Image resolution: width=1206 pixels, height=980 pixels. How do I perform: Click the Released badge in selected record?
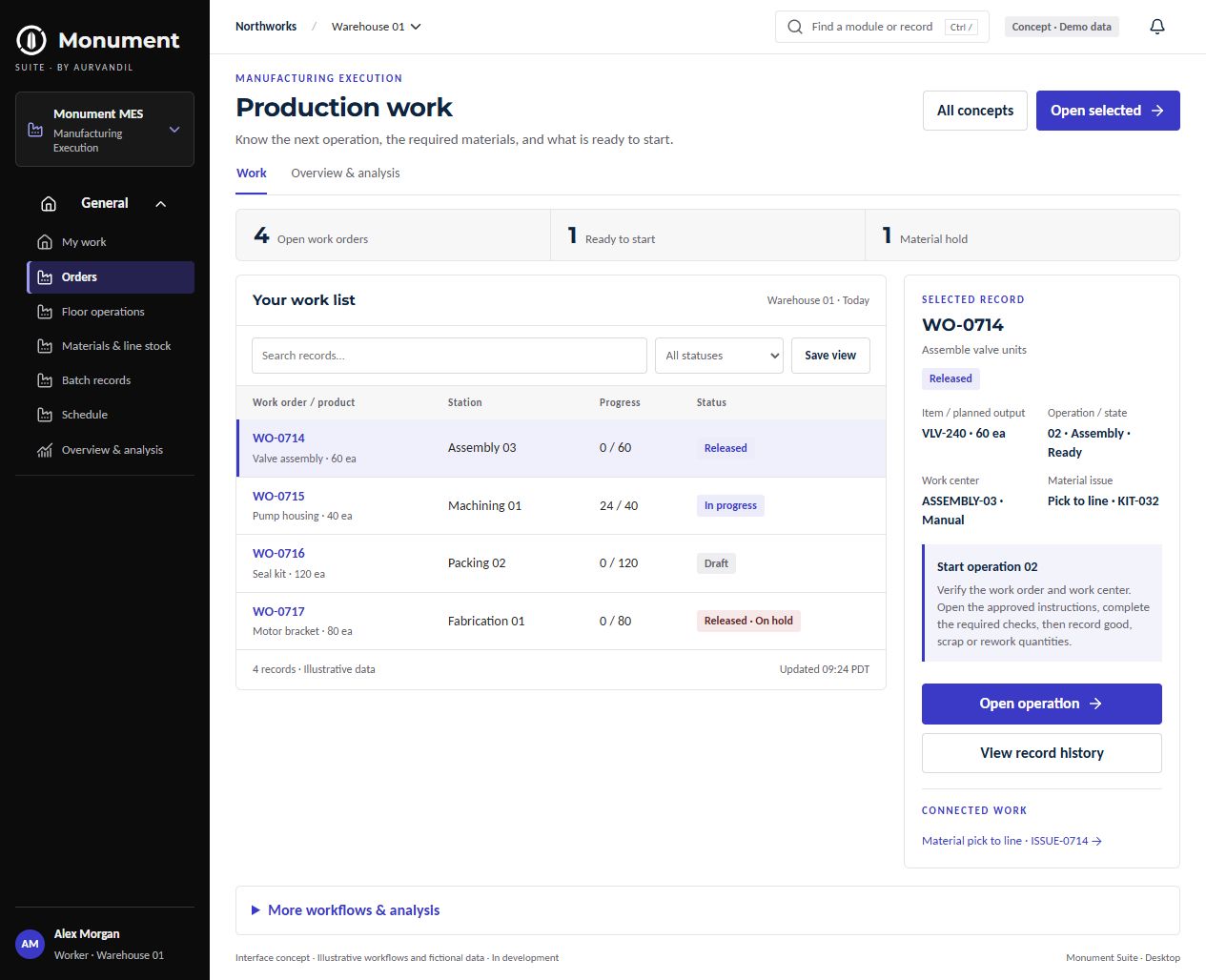[x=950, y=378]
